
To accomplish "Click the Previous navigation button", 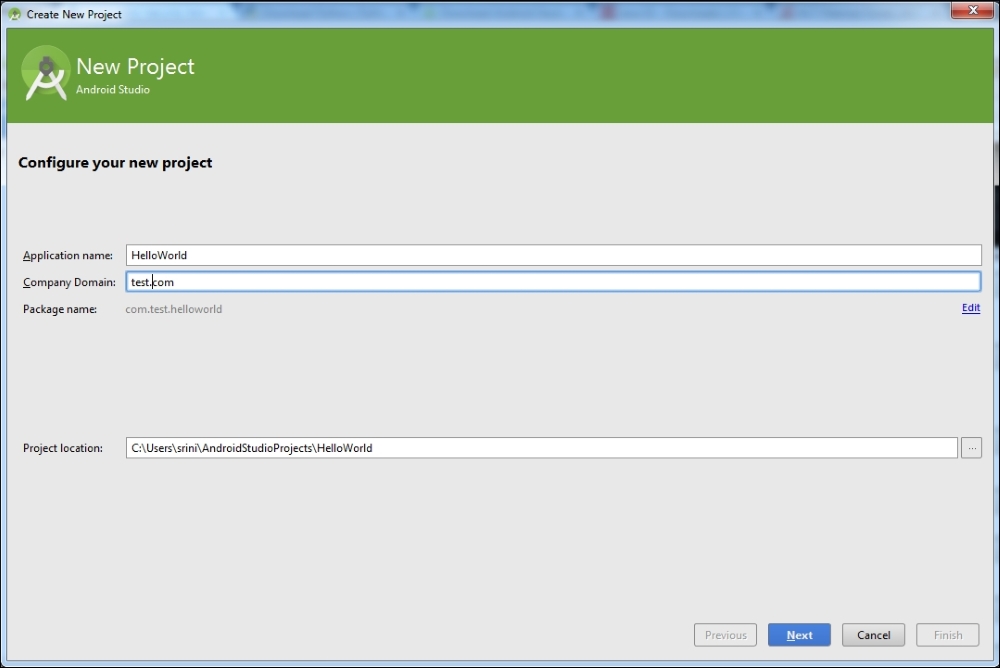I will (x=725, y=635).
